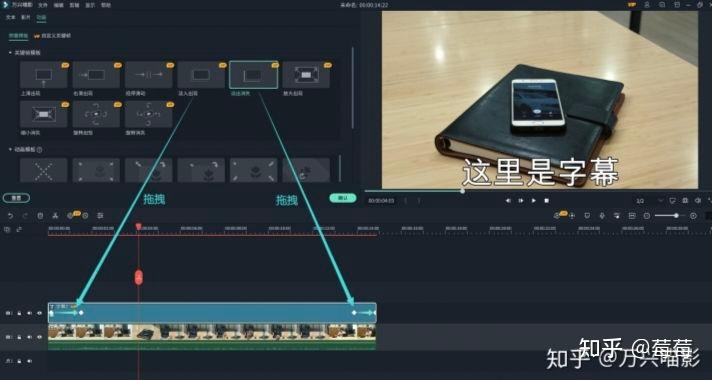This screenshot has height=380, width=712.
Task: Select the slide-up template with upward arrow
Action: [44, 75]
